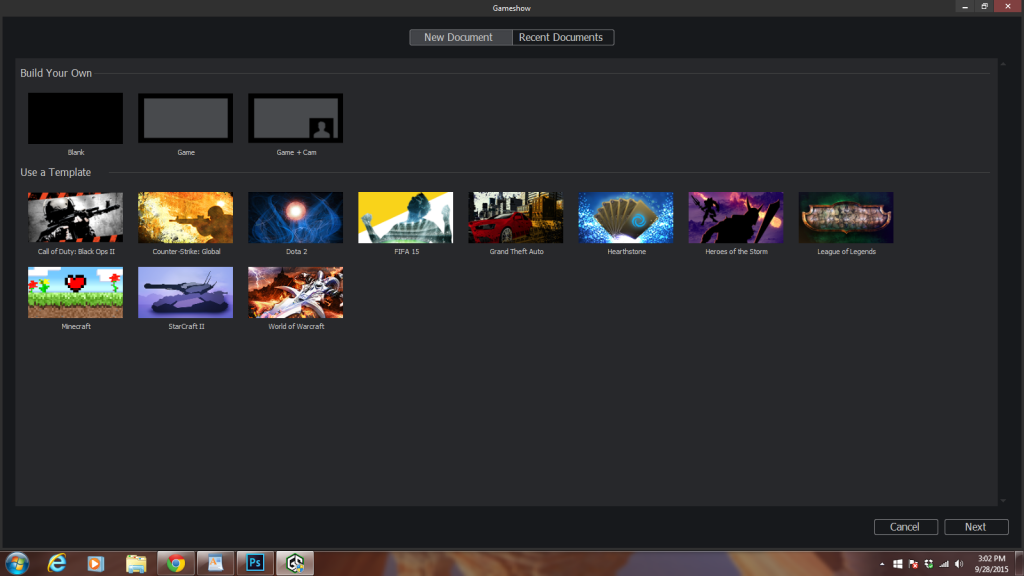Switch to New Document tab
The image size is (1024, 576).
coord(460,37)
